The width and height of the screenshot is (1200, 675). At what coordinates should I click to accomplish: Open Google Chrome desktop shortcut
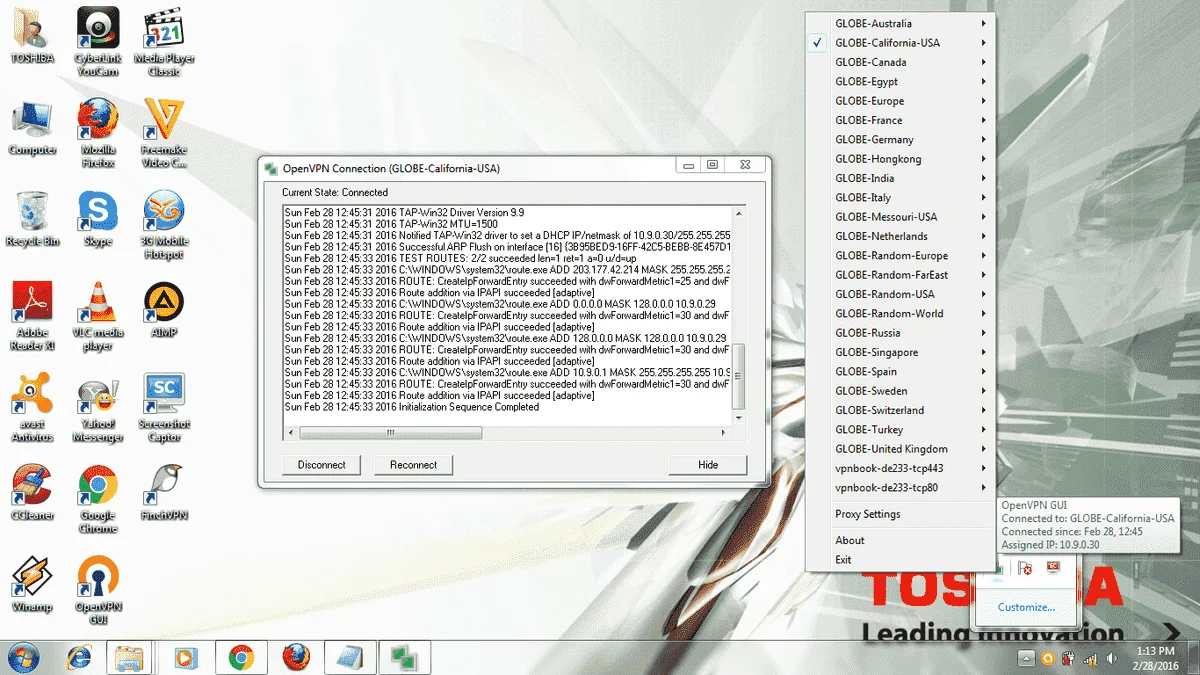pyautogui.click(x=98, y=500)
